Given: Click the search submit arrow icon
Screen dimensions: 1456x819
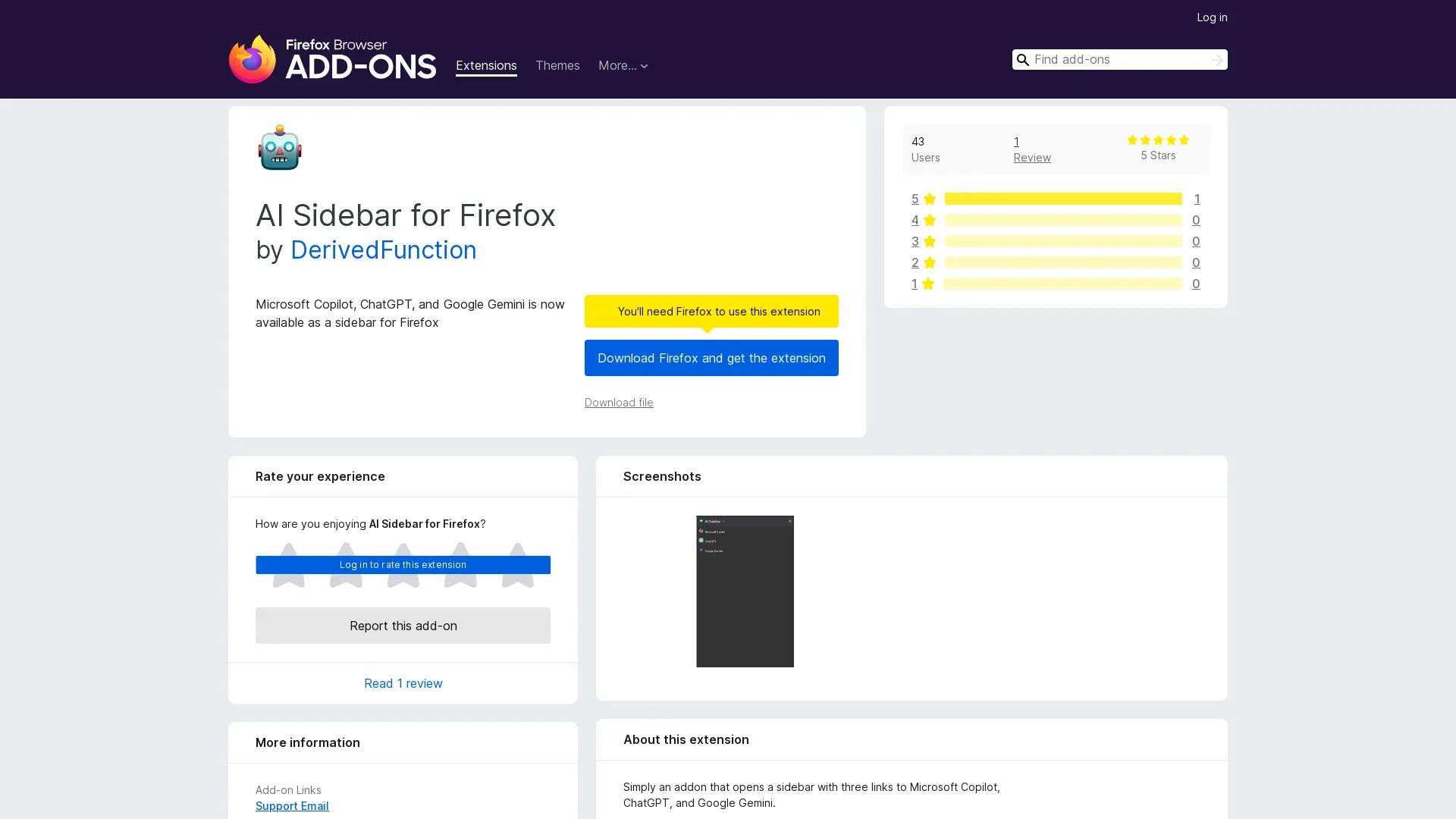Looking at the screenshot, I should tap(1217, 59).
